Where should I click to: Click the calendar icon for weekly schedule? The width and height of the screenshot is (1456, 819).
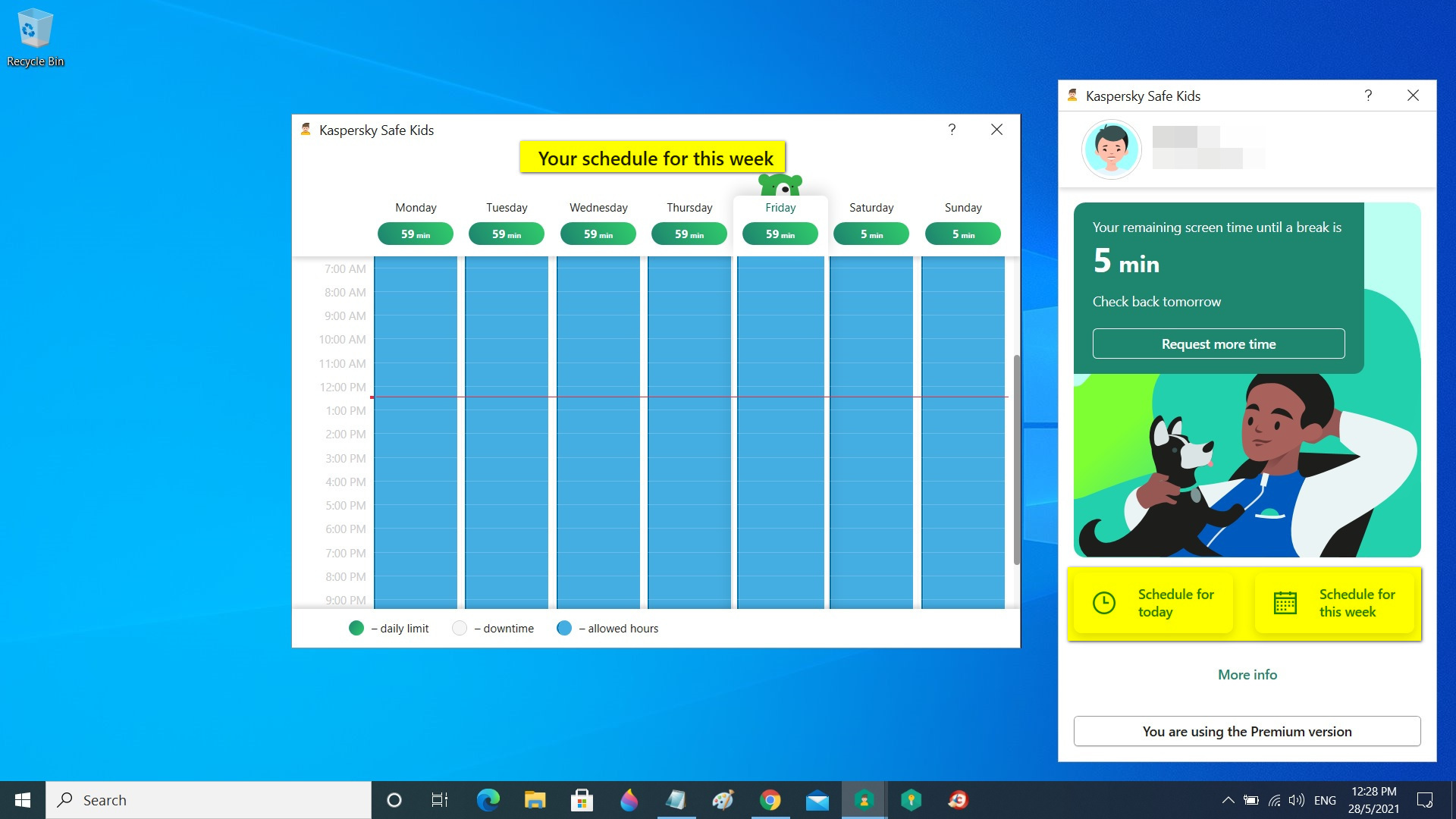(1285, 603)
